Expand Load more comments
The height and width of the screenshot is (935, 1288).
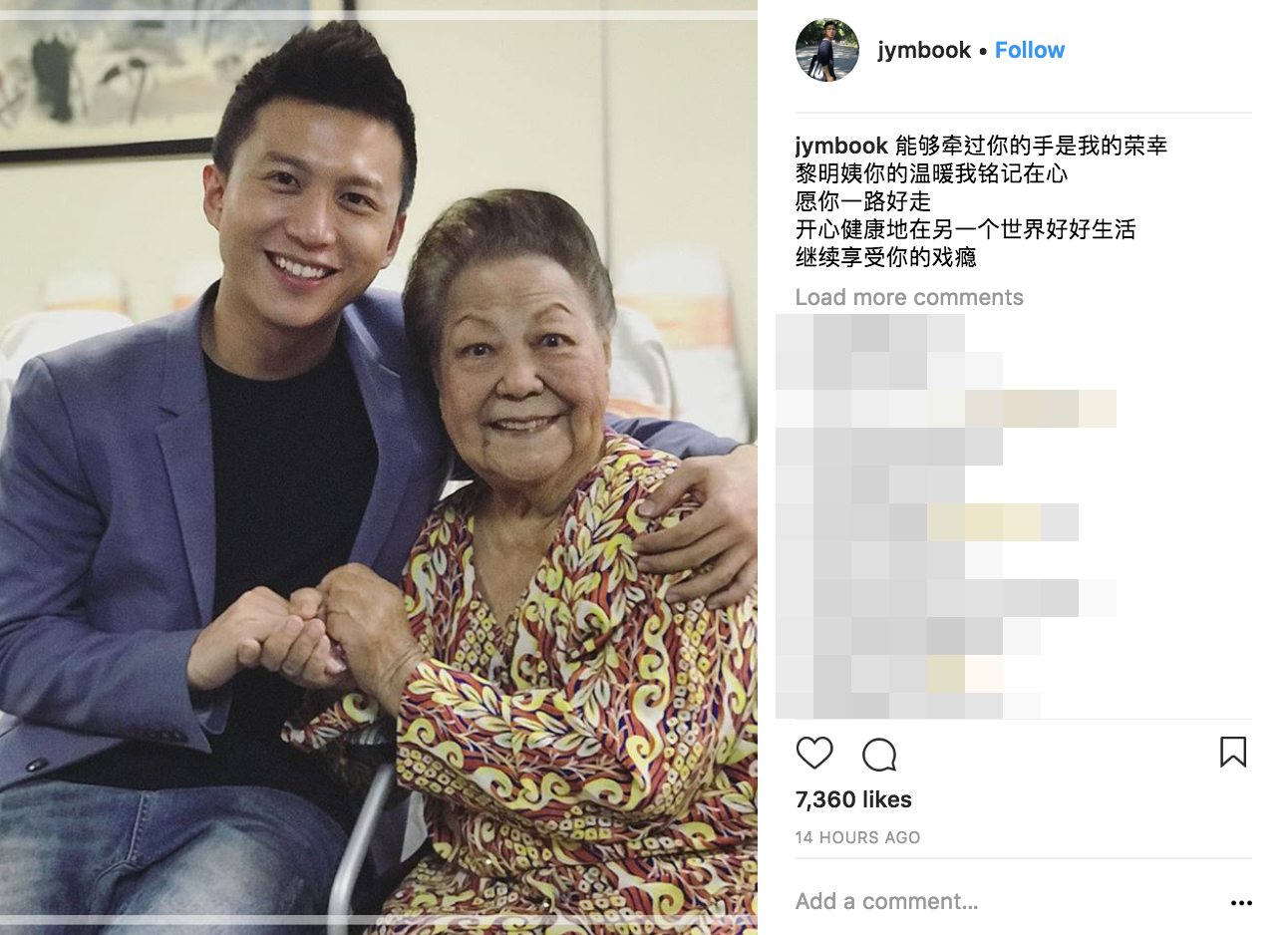tap(909, 297)
